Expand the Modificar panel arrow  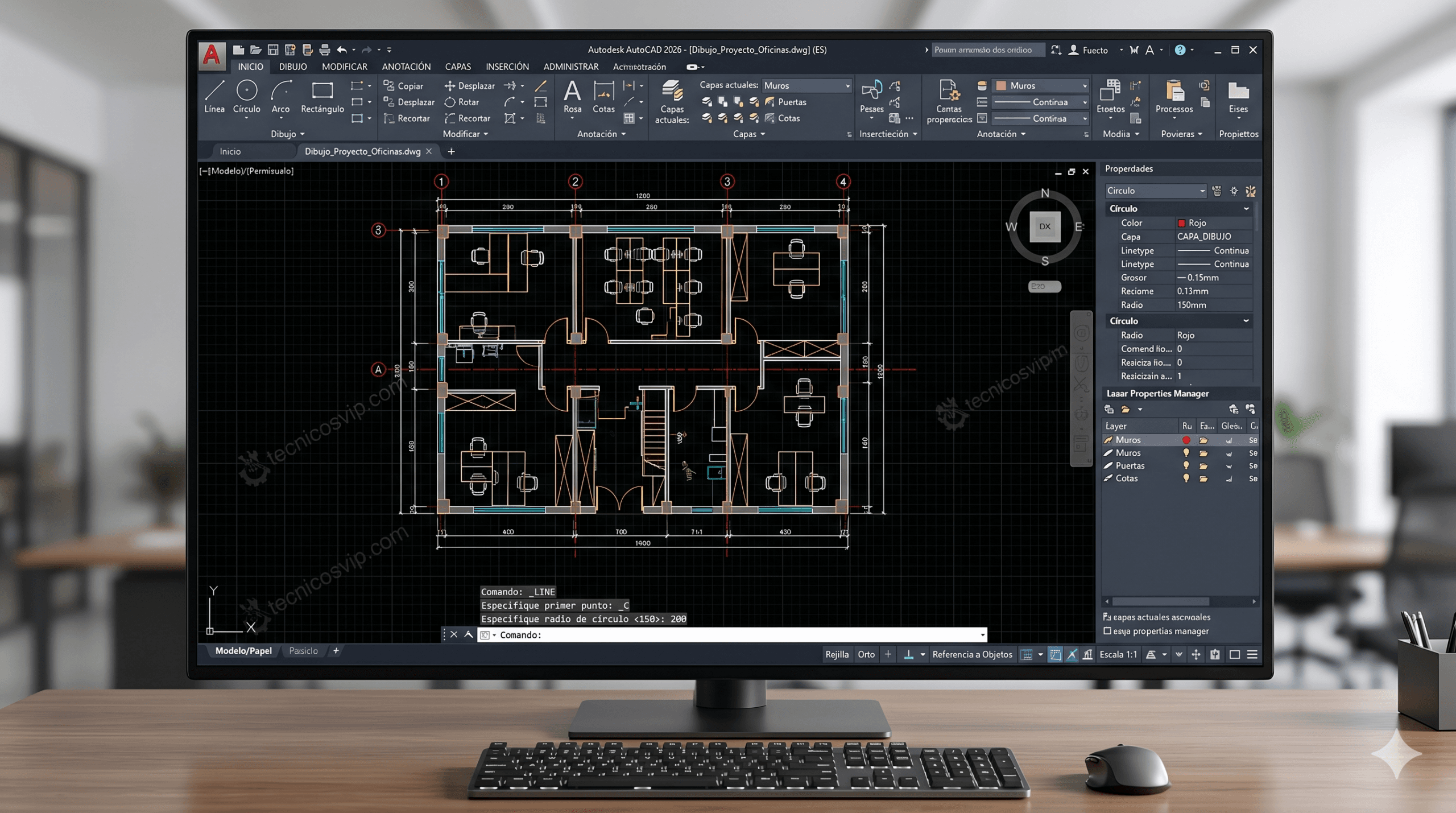pyautogui.click(x=486, y=135)
